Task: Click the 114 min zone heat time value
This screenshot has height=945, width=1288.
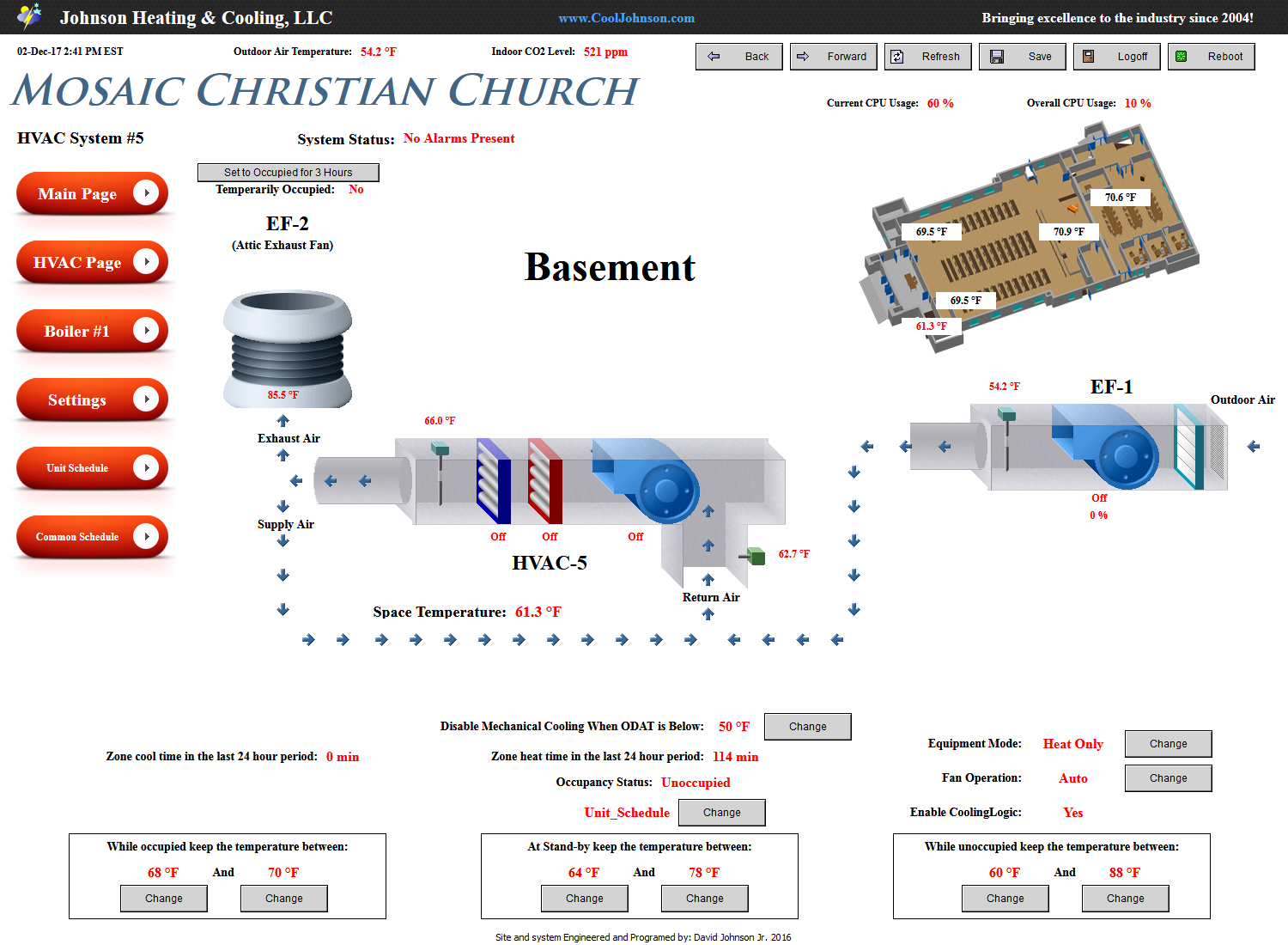Action: click(735, 757)
